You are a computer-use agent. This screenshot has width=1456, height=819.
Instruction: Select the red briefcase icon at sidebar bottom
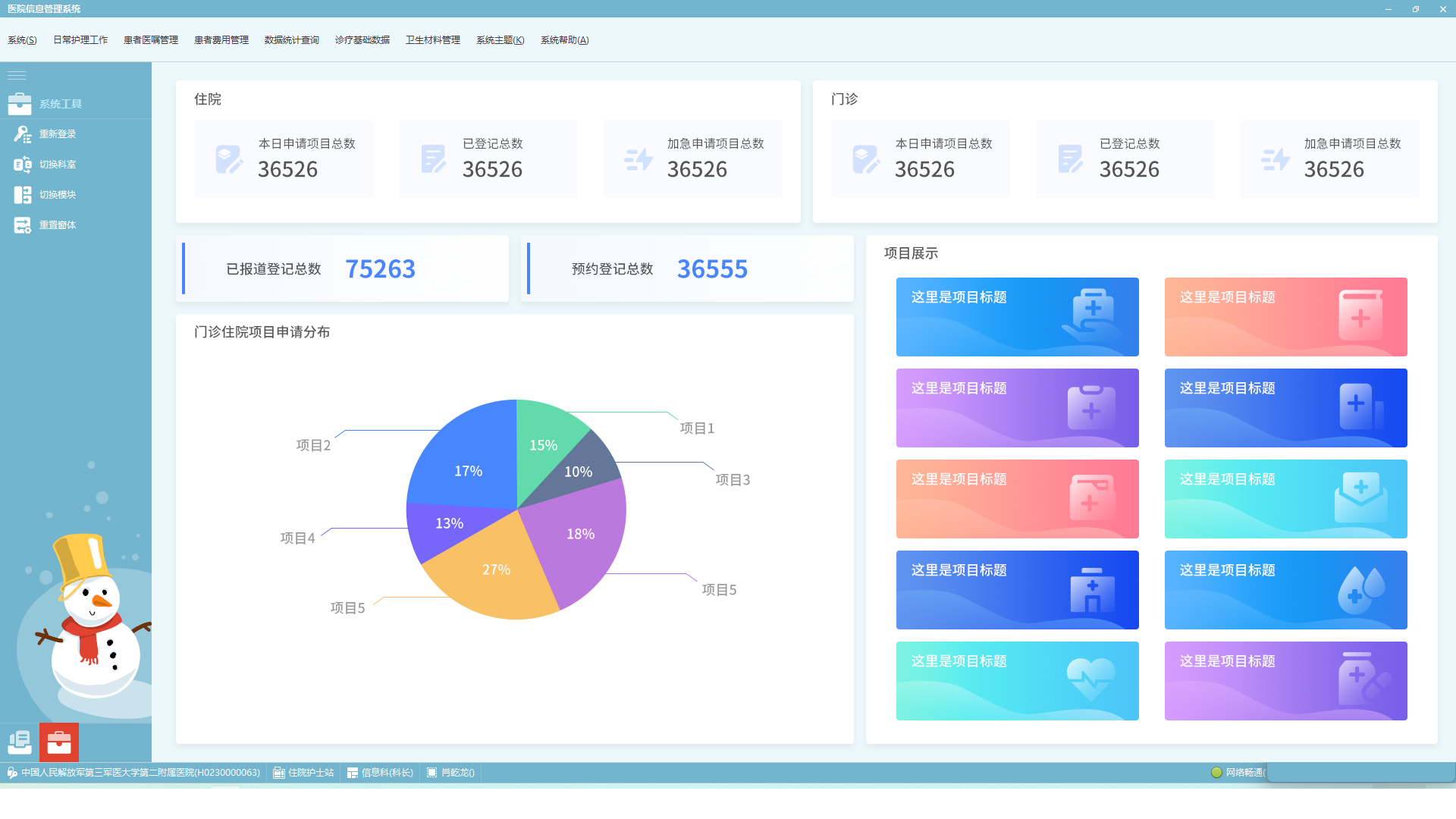(x=59, y=742)
